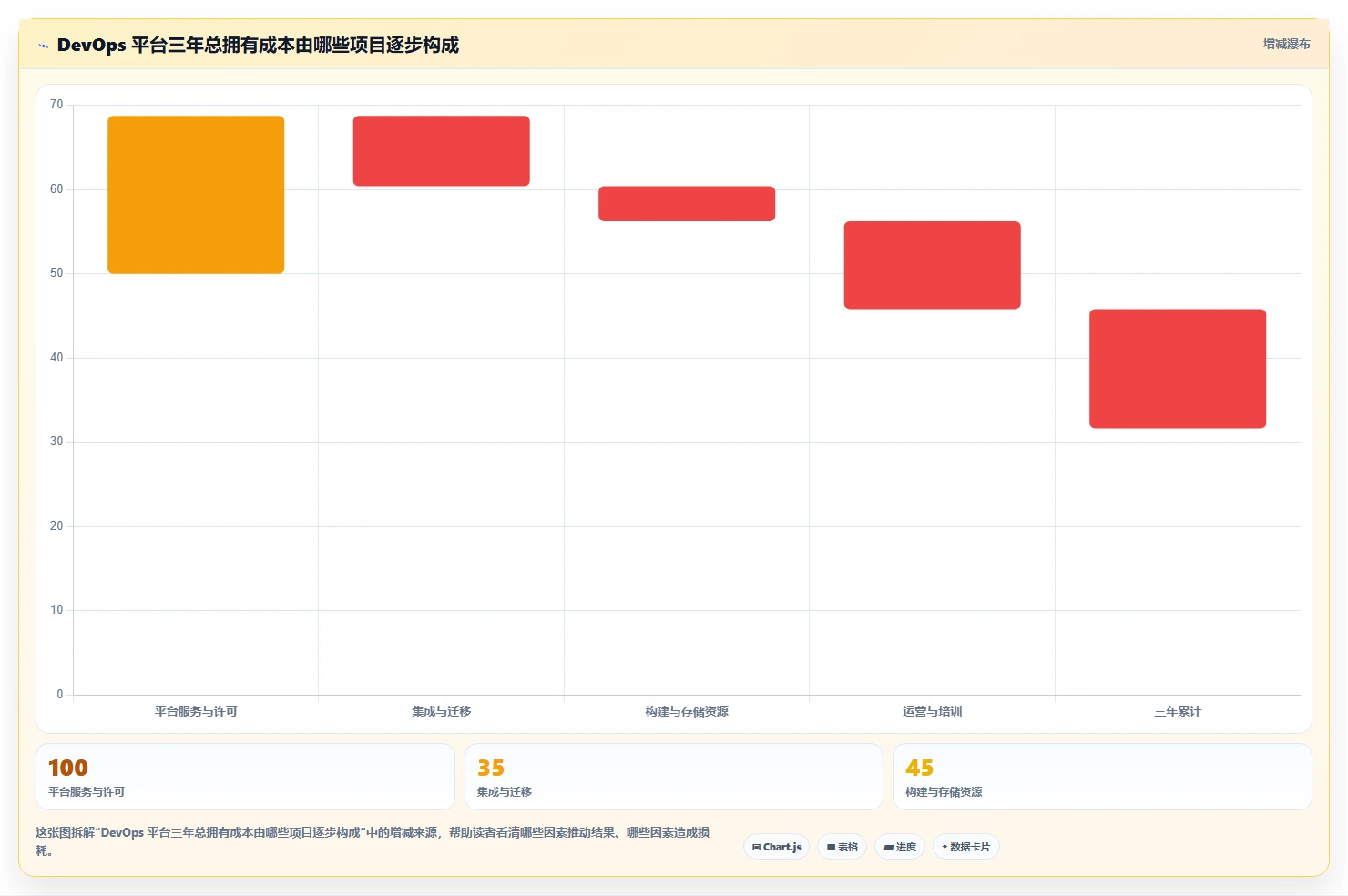
Task: Click the 增减瀑布 tag in the header
Action: 1286,44
